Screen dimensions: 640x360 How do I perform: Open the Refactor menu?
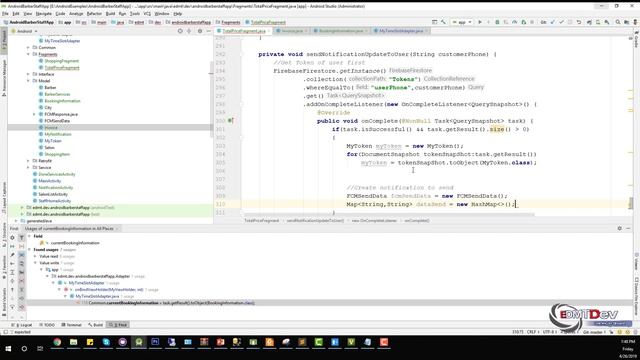(94, 13)
